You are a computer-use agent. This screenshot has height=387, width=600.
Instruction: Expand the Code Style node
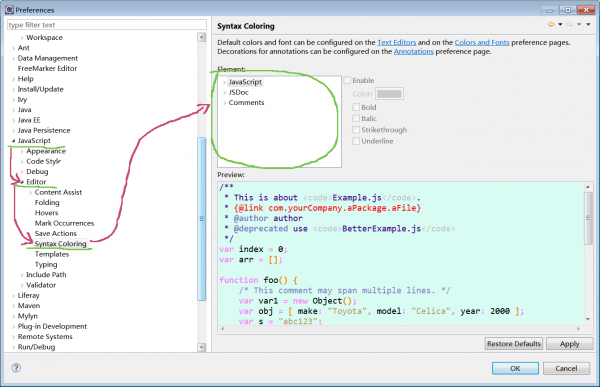click(x=22, y=162)
